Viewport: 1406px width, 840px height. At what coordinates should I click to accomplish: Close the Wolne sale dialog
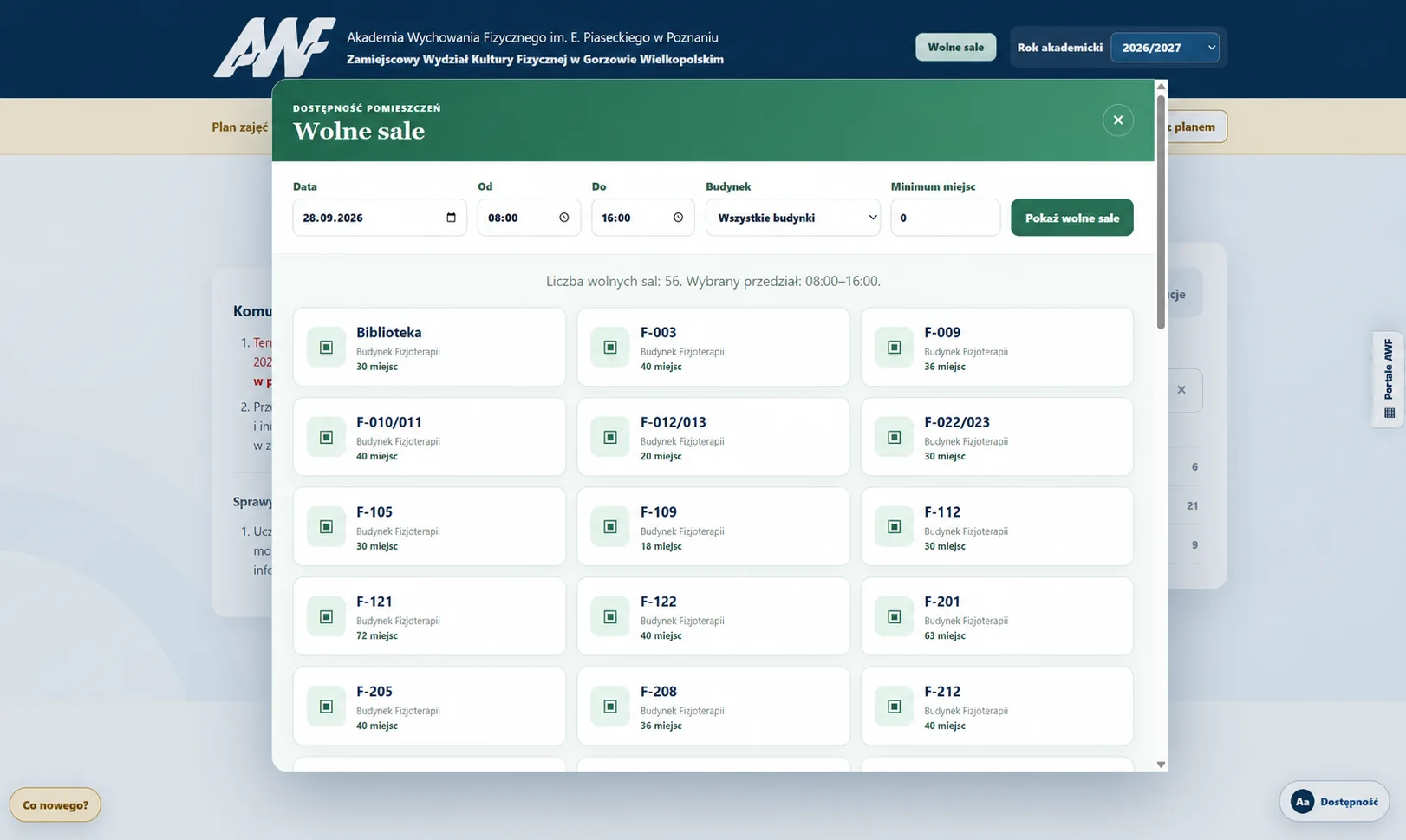click(x=1118, y=120)
